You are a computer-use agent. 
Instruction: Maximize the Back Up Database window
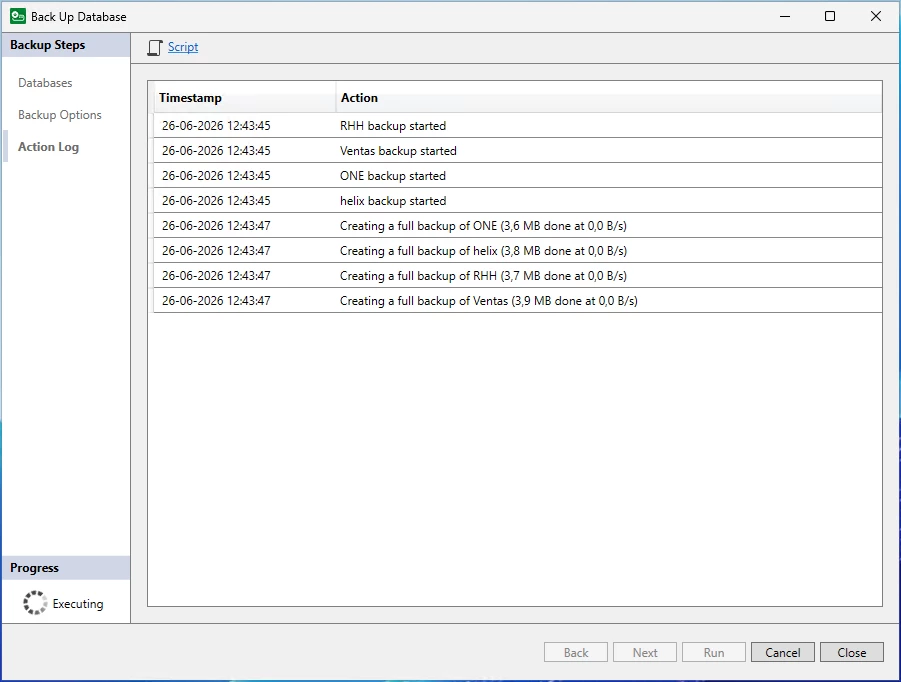830,16
